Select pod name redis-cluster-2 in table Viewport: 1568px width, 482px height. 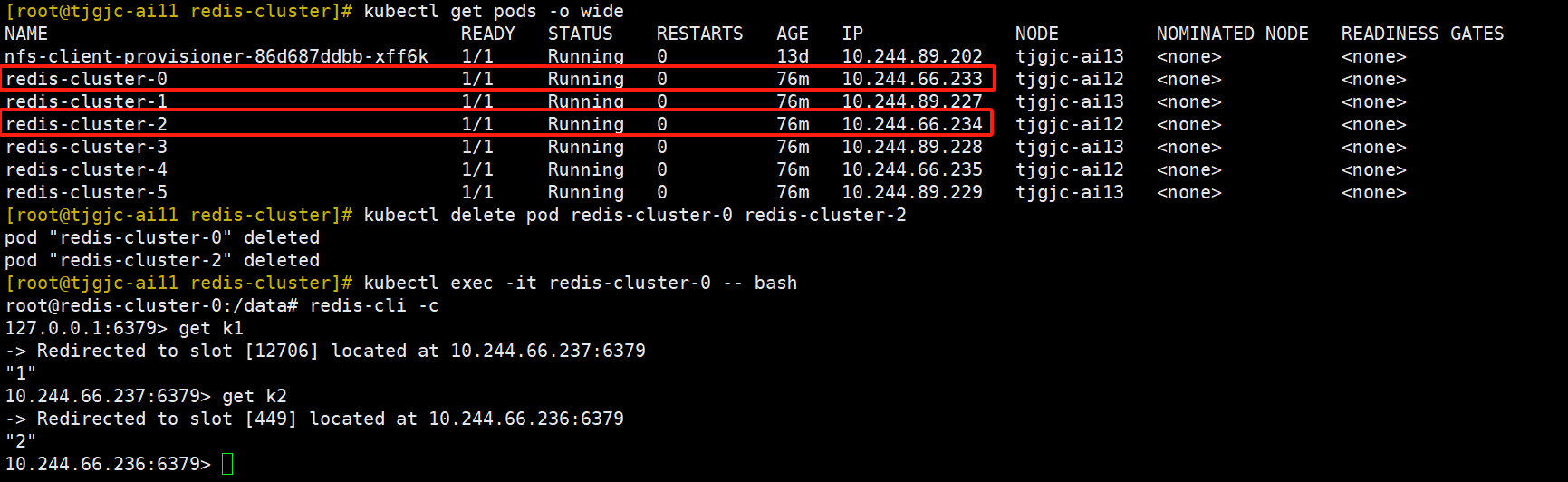(x=86, y=124)
